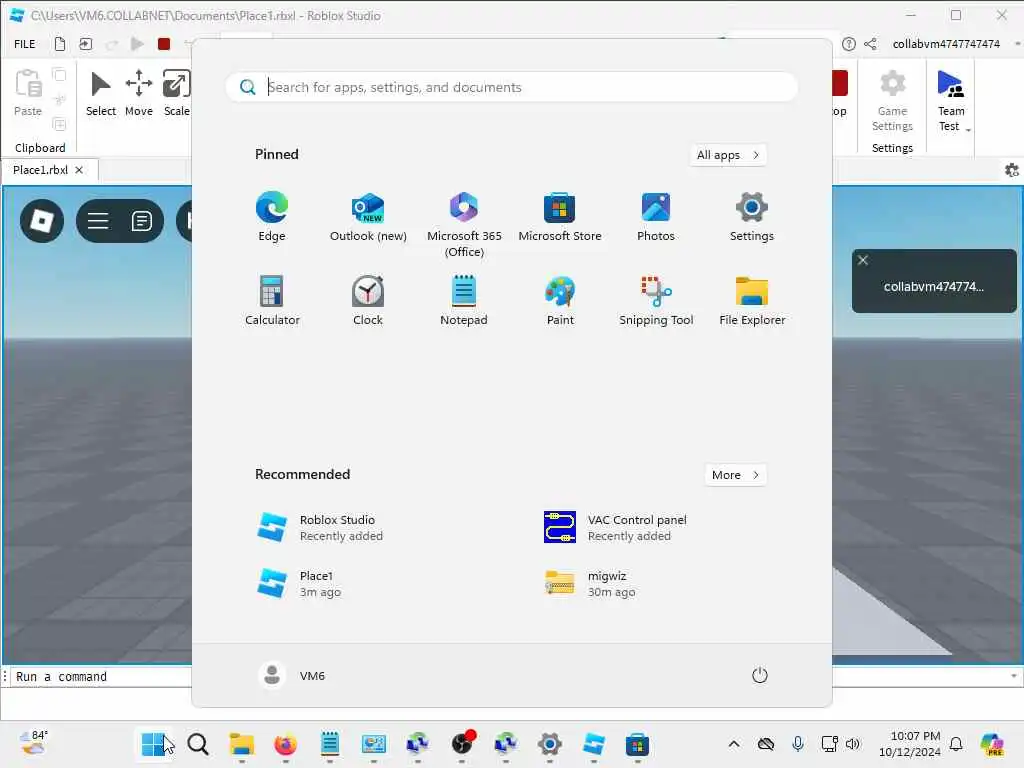
Task: Choose the Move tool in Roblox Studio
Action: (x=138, y=94)
